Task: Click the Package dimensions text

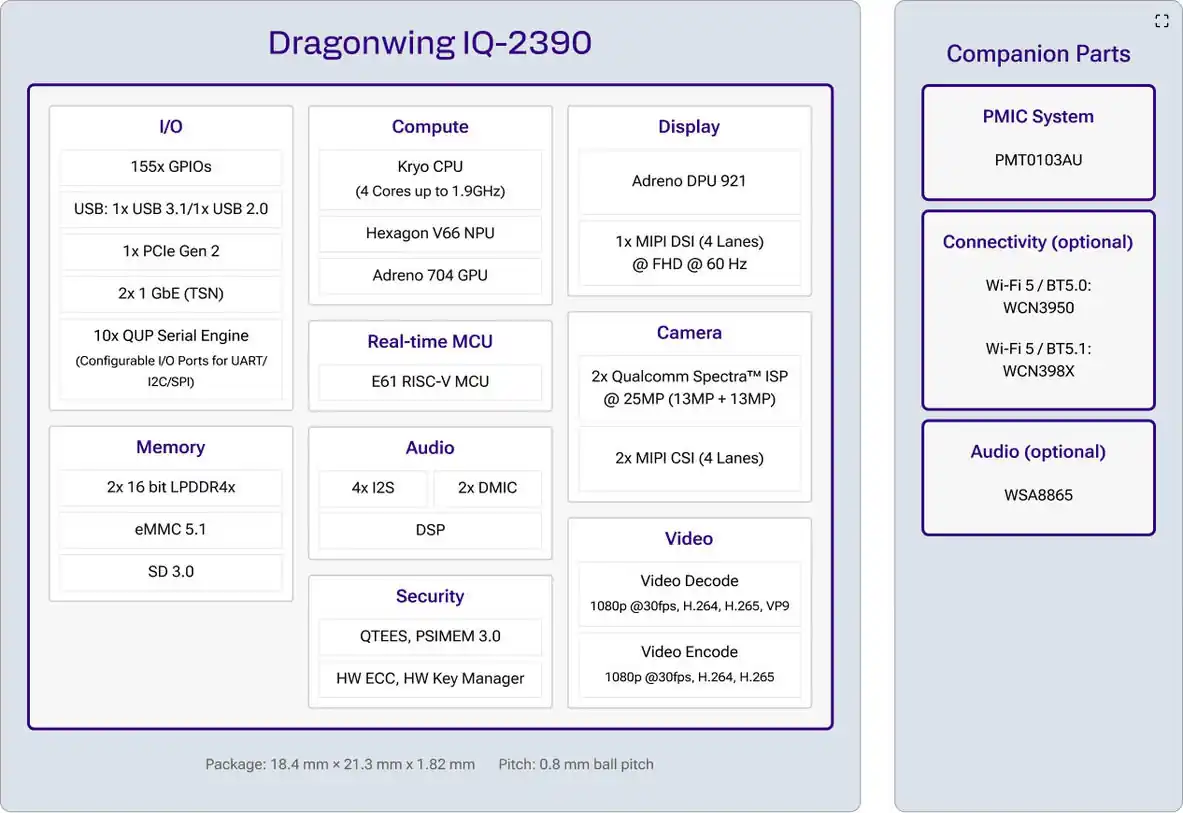Action: (x=340, y=765)
